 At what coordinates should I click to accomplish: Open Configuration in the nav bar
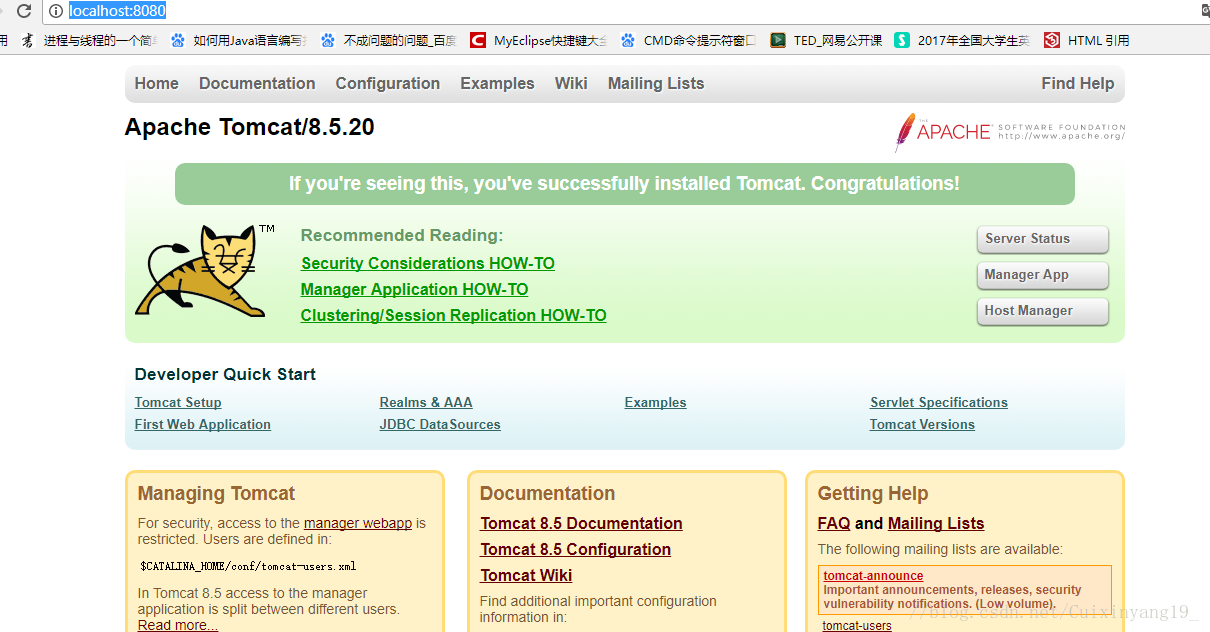388,84
